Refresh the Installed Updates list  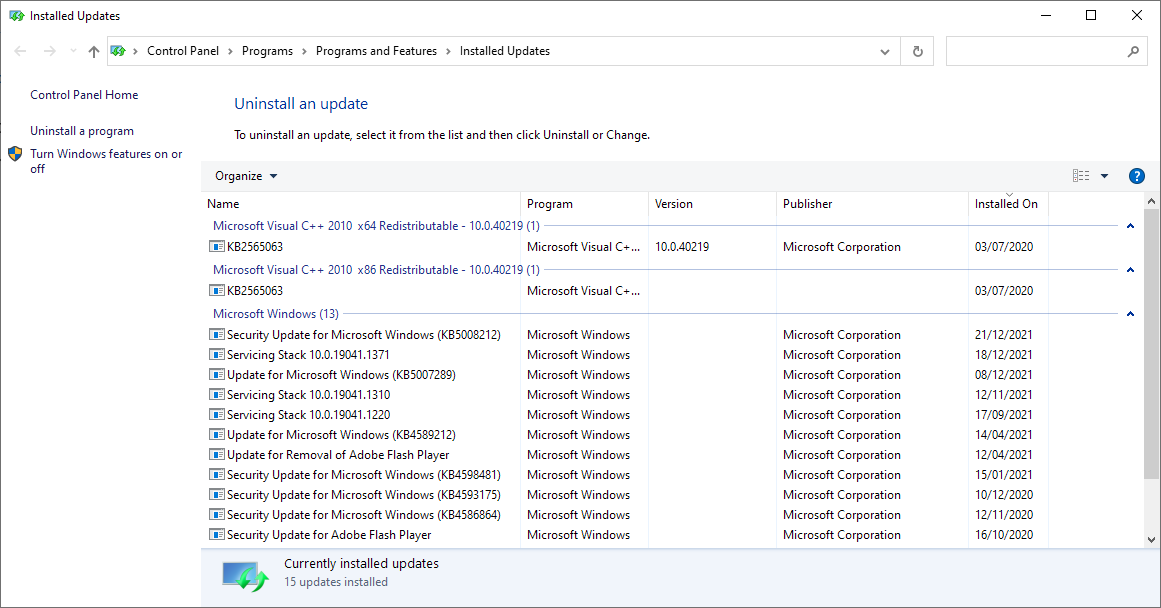tap(917, 51)
